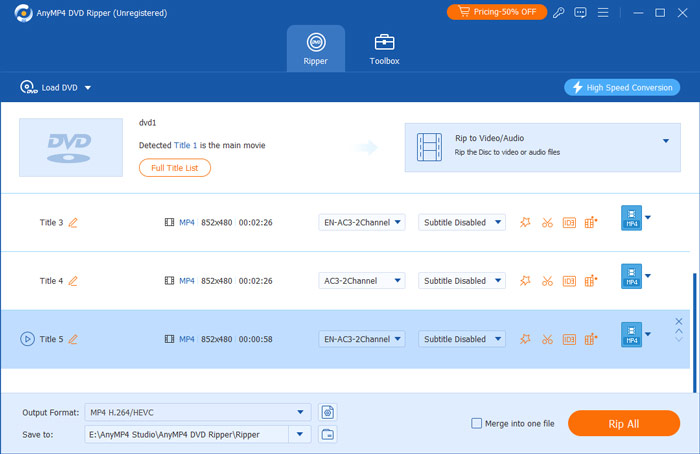Open output profile settings icon

328,412
